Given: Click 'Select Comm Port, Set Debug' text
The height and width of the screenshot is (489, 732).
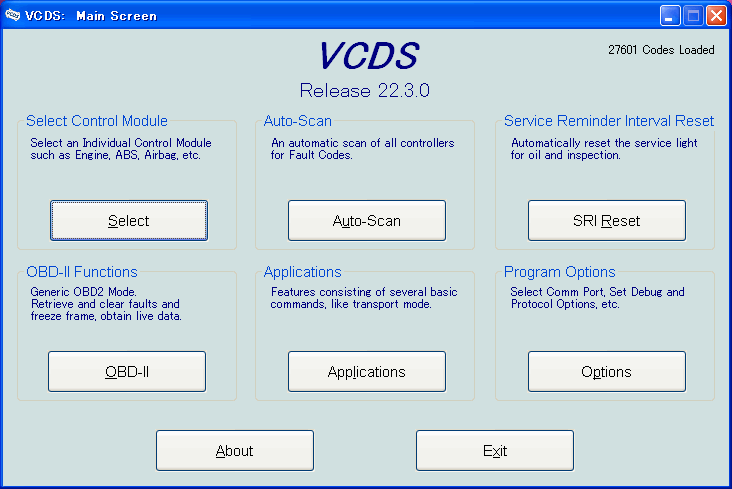Looking at the screenshot, I should tap(598, 292).
